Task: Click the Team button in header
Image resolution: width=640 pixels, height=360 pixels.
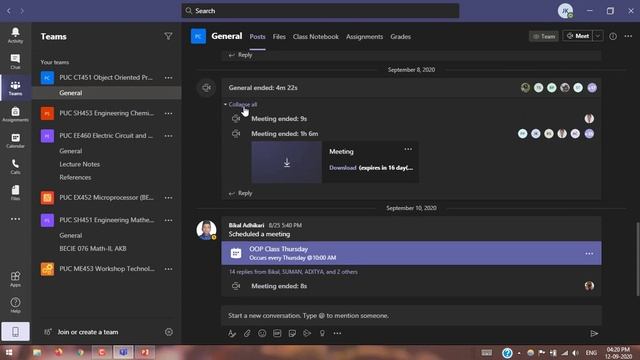Action: [544, 36]
